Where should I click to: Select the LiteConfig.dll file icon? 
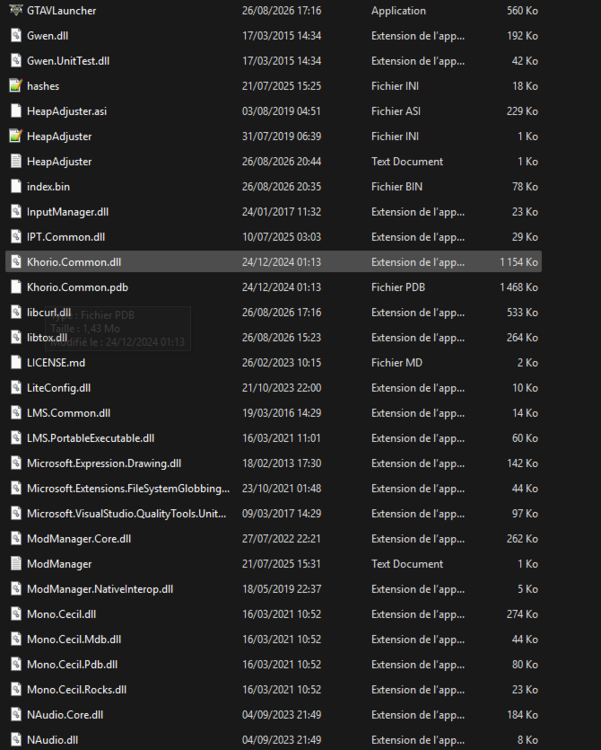point(16,388)
